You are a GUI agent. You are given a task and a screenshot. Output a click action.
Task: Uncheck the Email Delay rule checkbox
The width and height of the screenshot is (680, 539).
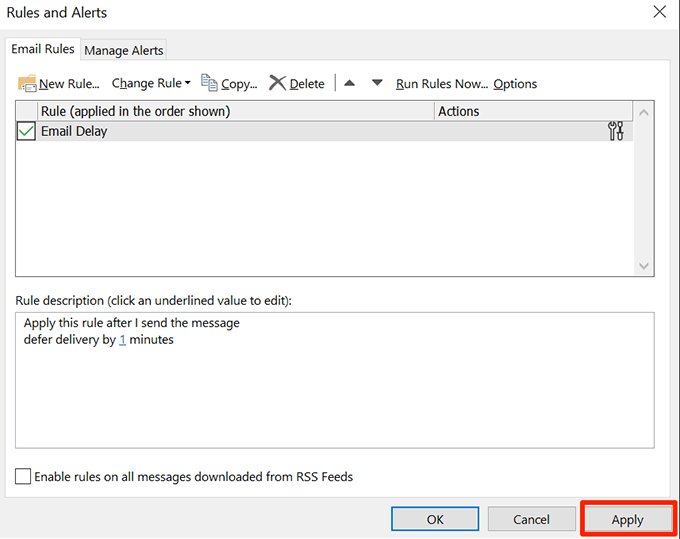tap(27, 131)
